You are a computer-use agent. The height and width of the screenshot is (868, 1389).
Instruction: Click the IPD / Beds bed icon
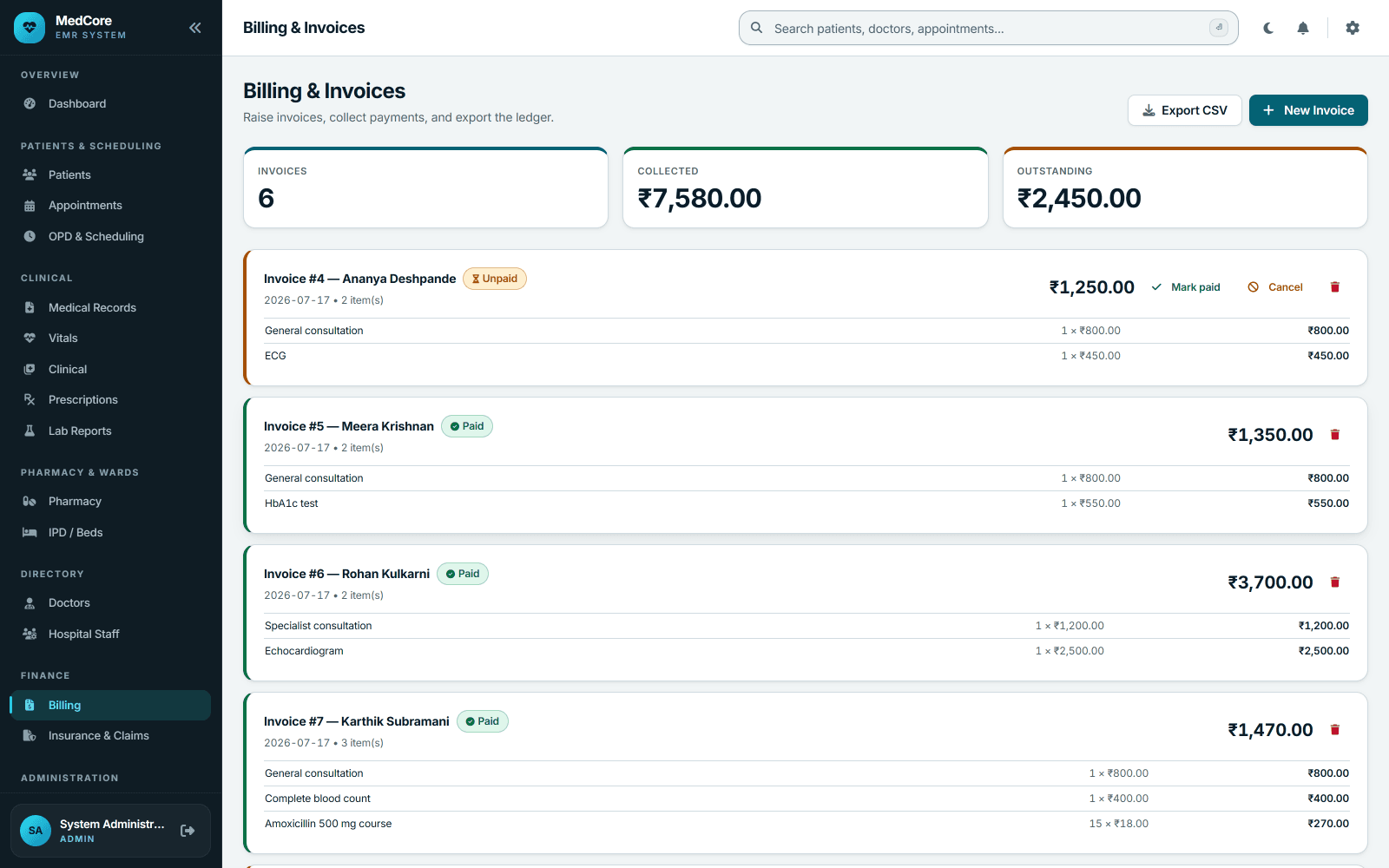[30, 532]
